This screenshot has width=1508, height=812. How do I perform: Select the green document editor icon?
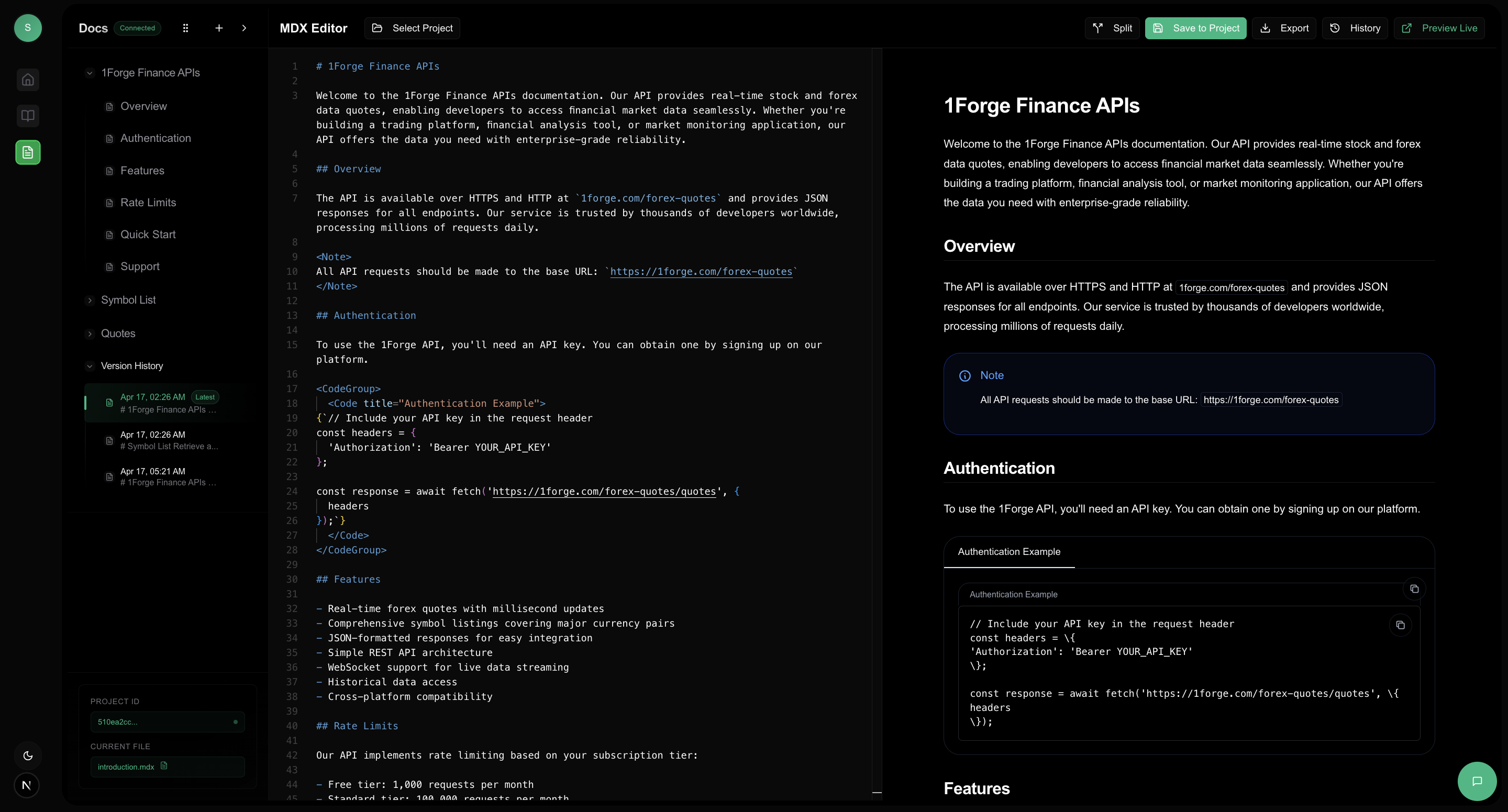tap(28, 152)
